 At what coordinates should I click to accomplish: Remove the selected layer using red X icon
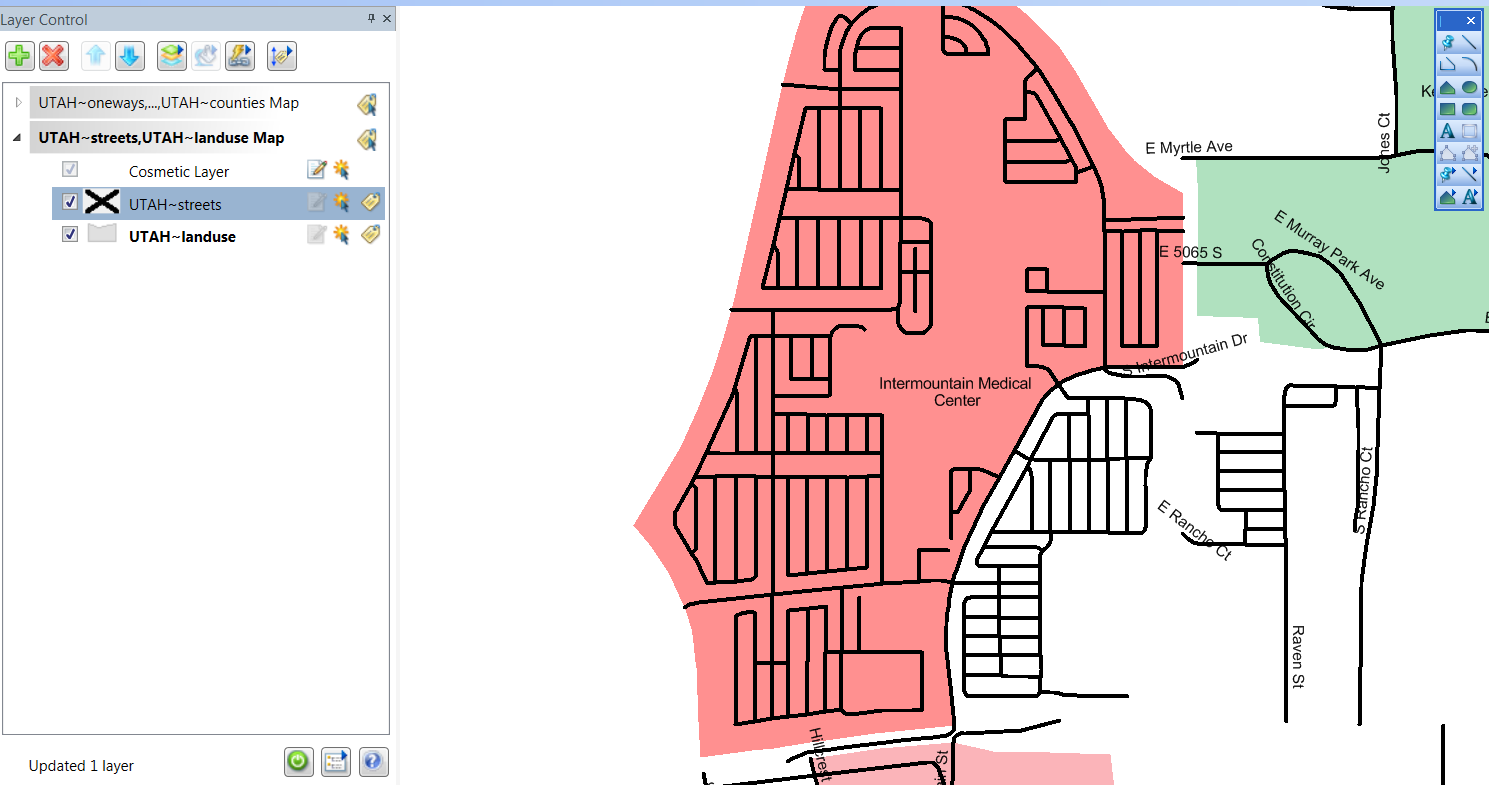pyautogui.click(x=54, y=56)
